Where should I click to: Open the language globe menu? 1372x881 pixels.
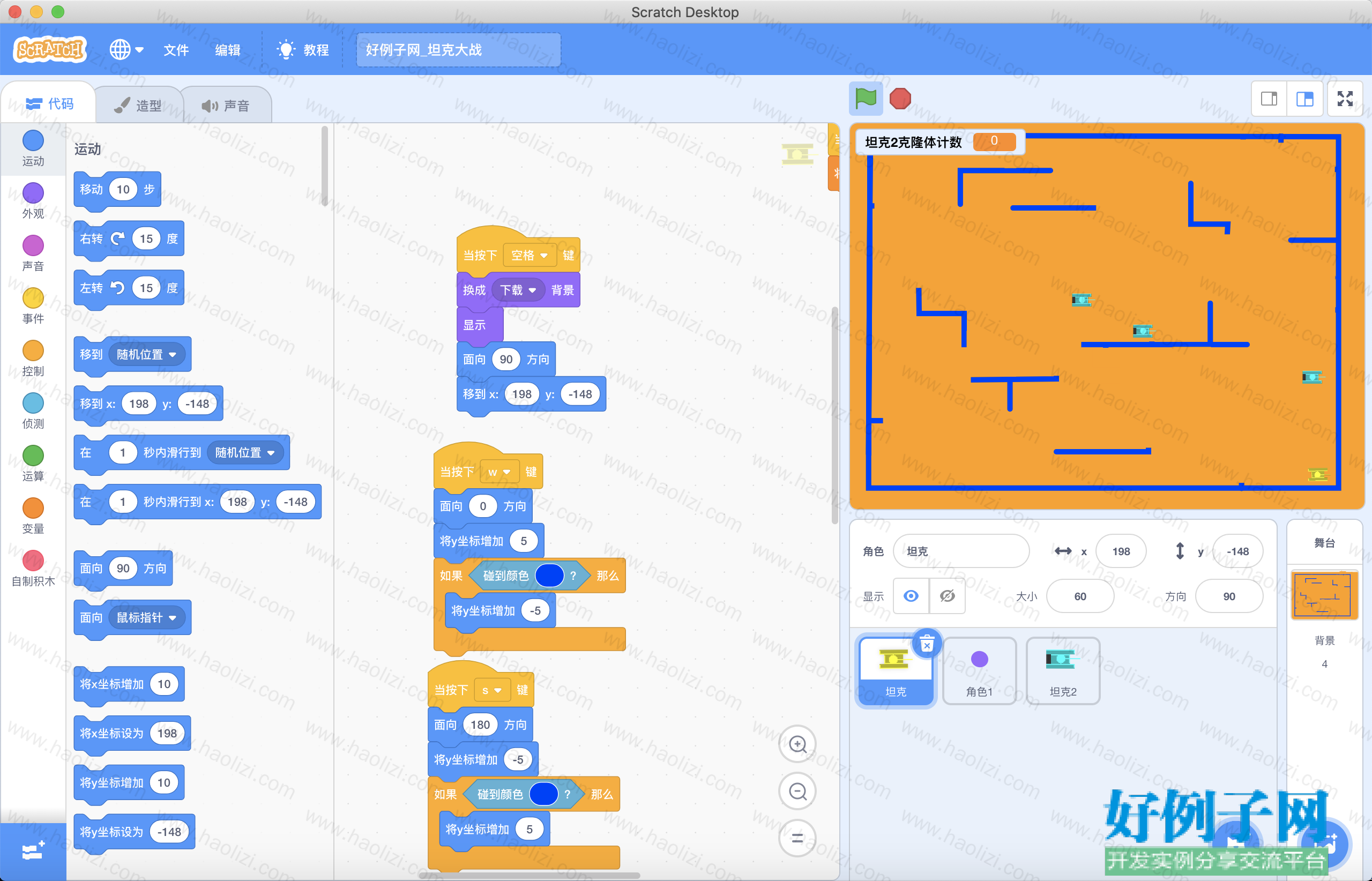126,50
